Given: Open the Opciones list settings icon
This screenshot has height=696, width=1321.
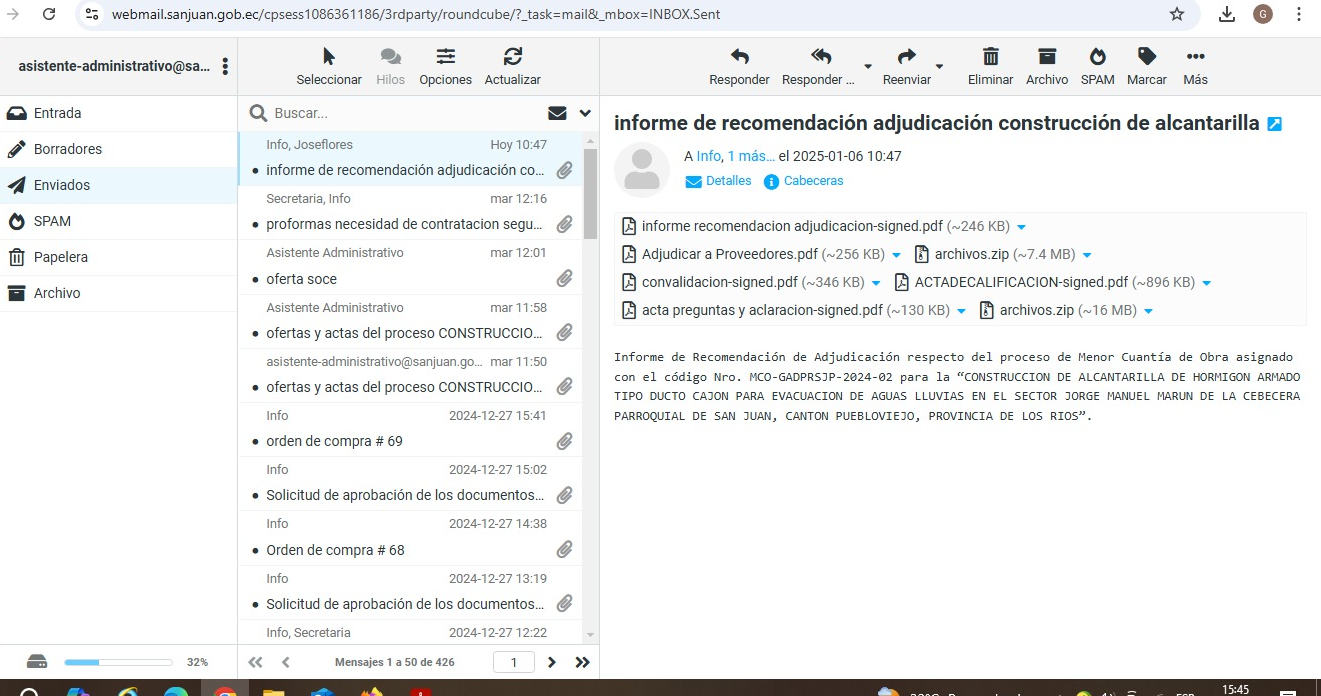Looking at the screenshot, I should tap(445, 57).
